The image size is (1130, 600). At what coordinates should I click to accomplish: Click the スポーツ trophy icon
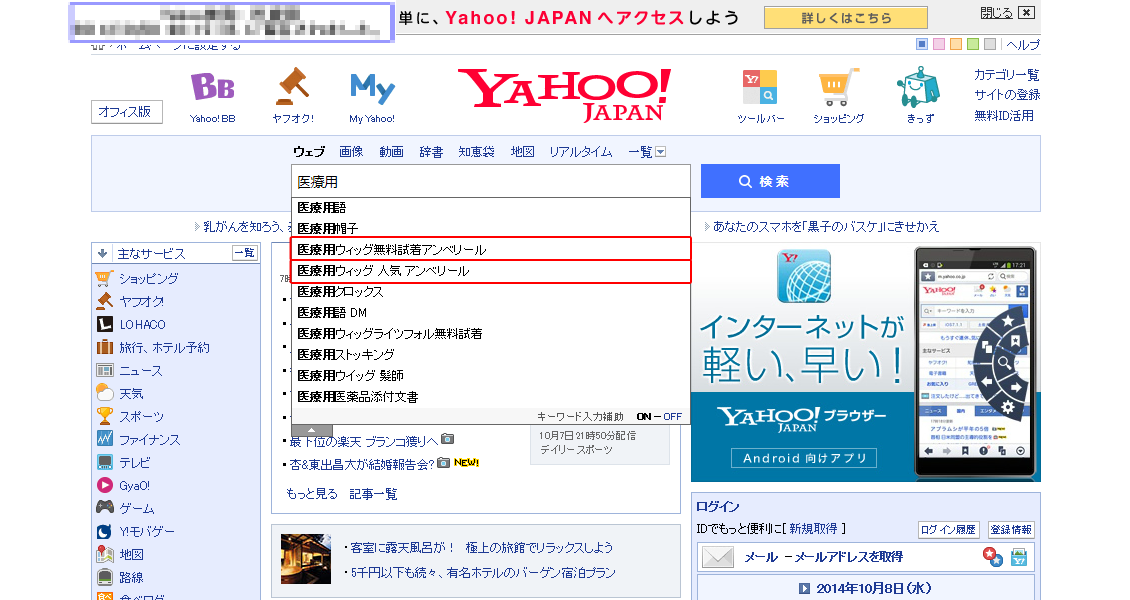pyautogui.click(x=104, y=416)
